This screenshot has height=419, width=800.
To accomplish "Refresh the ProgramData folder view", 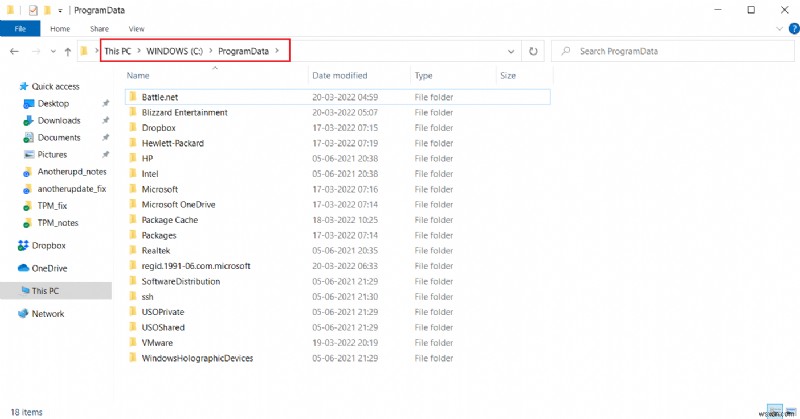I will point(533,51).
